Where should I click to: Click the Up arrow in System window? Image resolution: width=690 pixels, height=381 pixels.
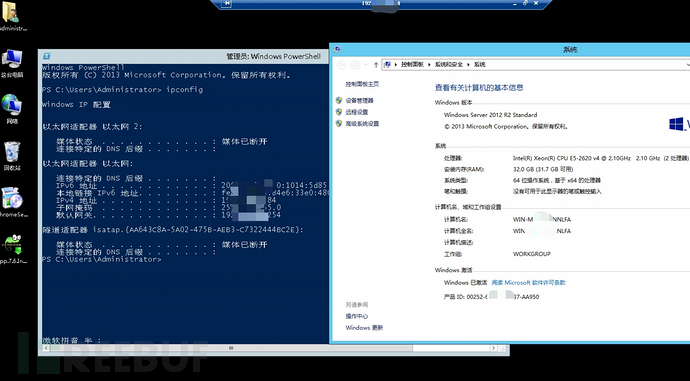tap(375, 65)
